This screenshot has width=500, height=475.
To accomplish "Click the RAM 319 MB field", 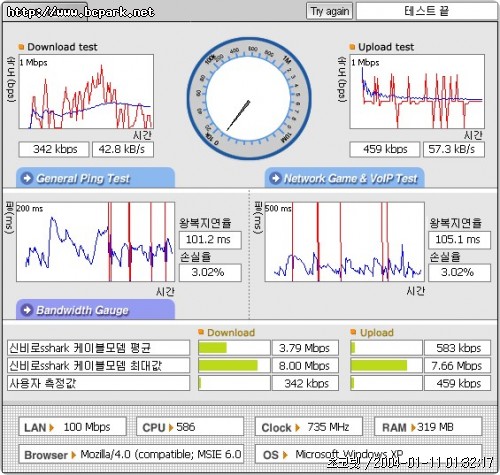I will coord(428,426).
